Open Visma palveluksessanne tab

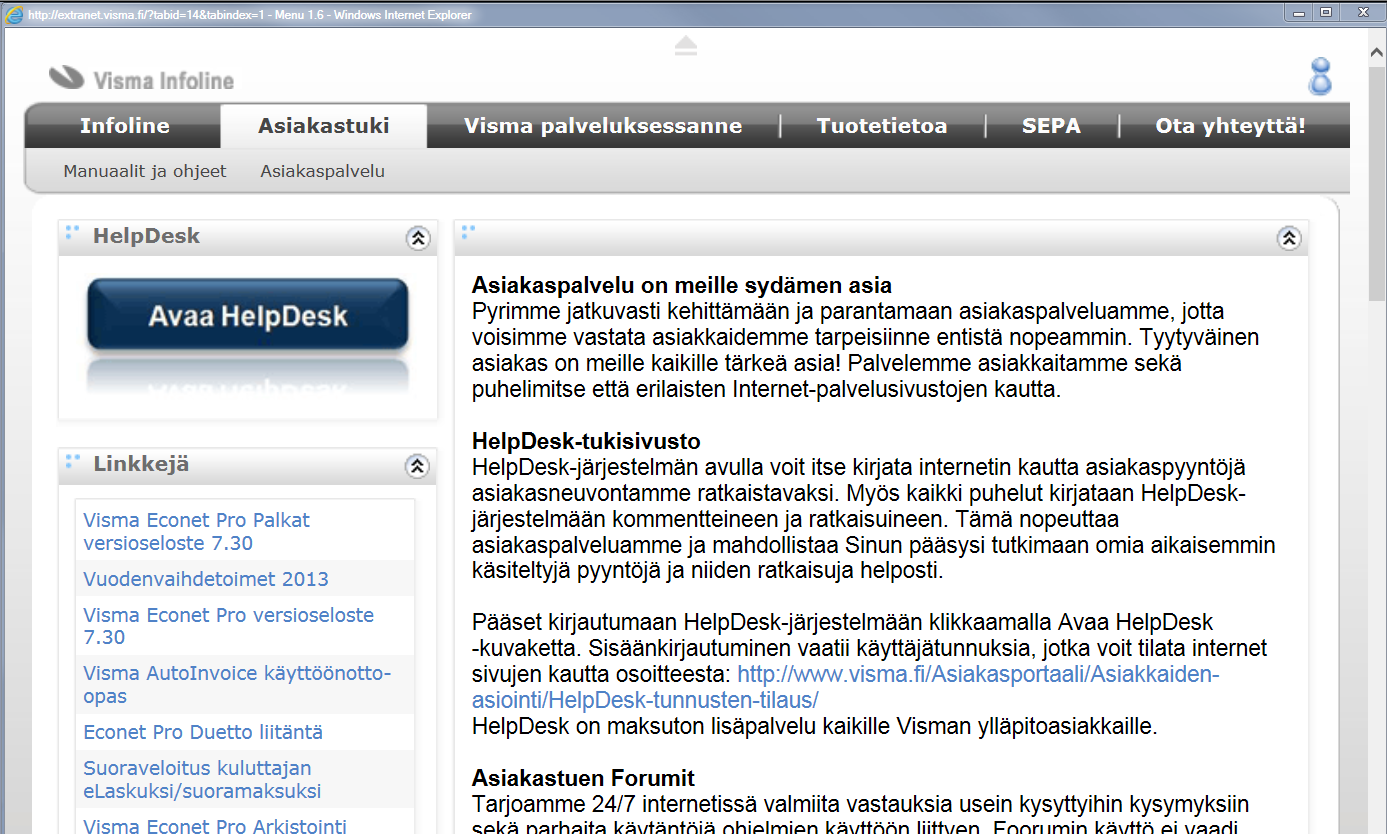603,126
